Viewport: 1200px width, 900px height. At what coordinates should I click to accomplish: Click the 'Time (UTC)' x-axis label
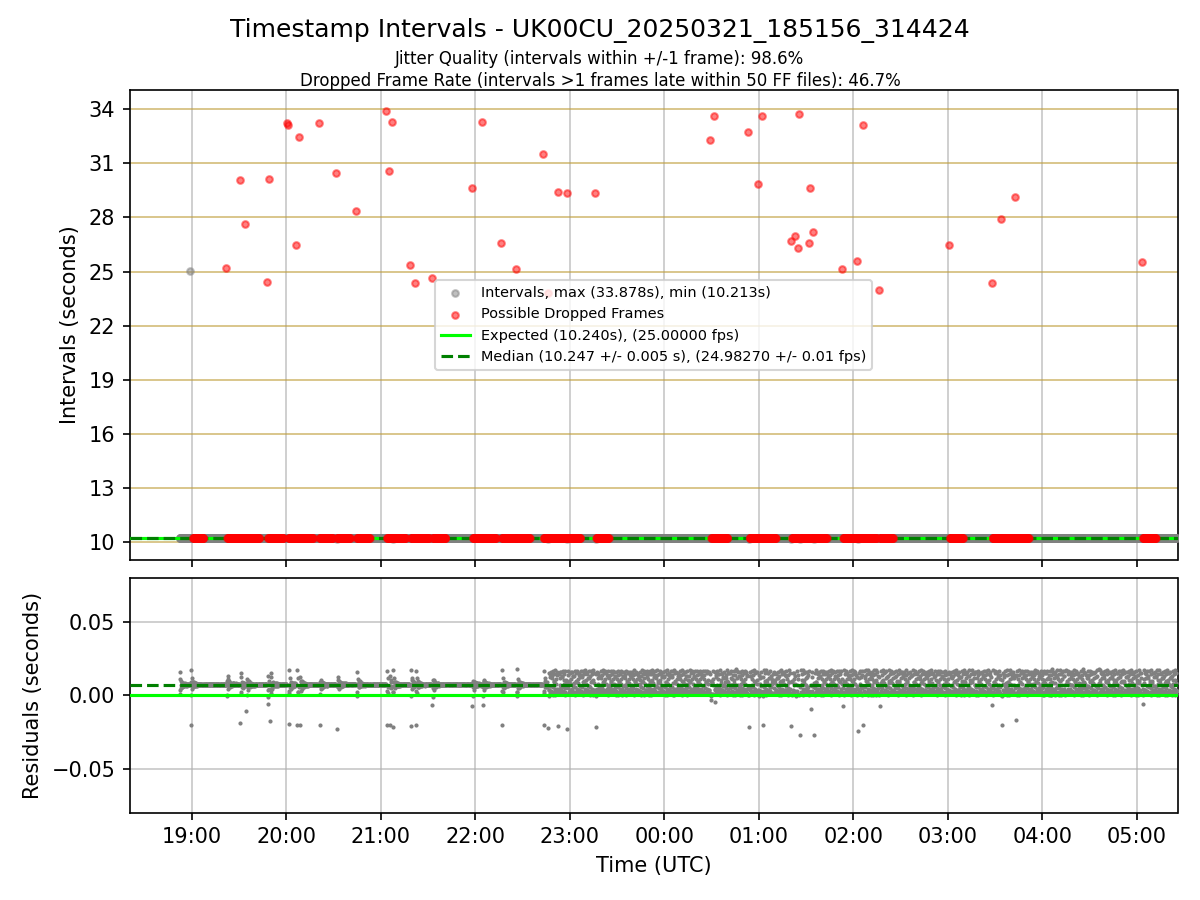tap(653, 865)
